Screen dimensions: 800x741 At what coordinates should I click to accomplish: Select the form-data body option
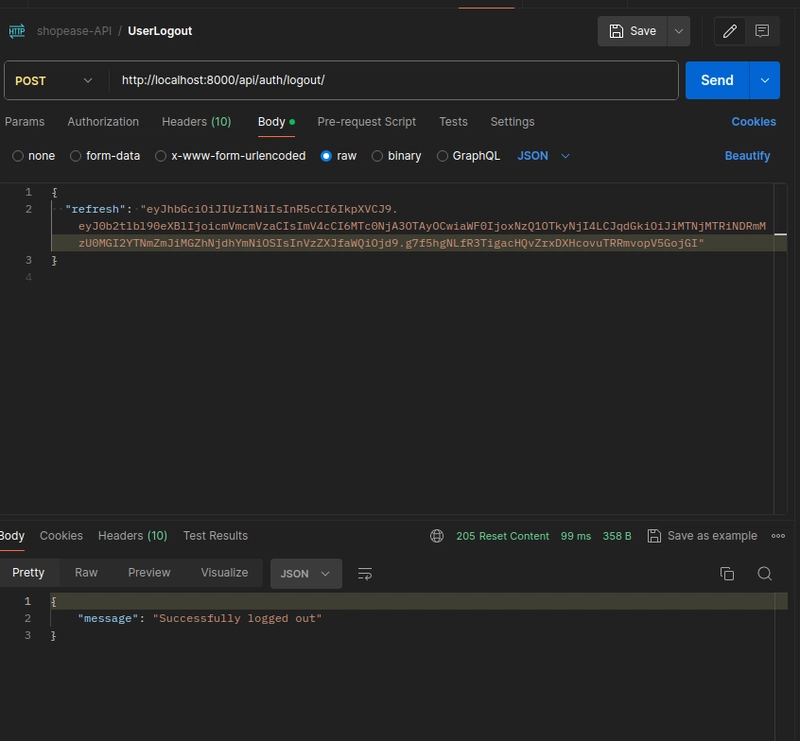pos(76,156)
